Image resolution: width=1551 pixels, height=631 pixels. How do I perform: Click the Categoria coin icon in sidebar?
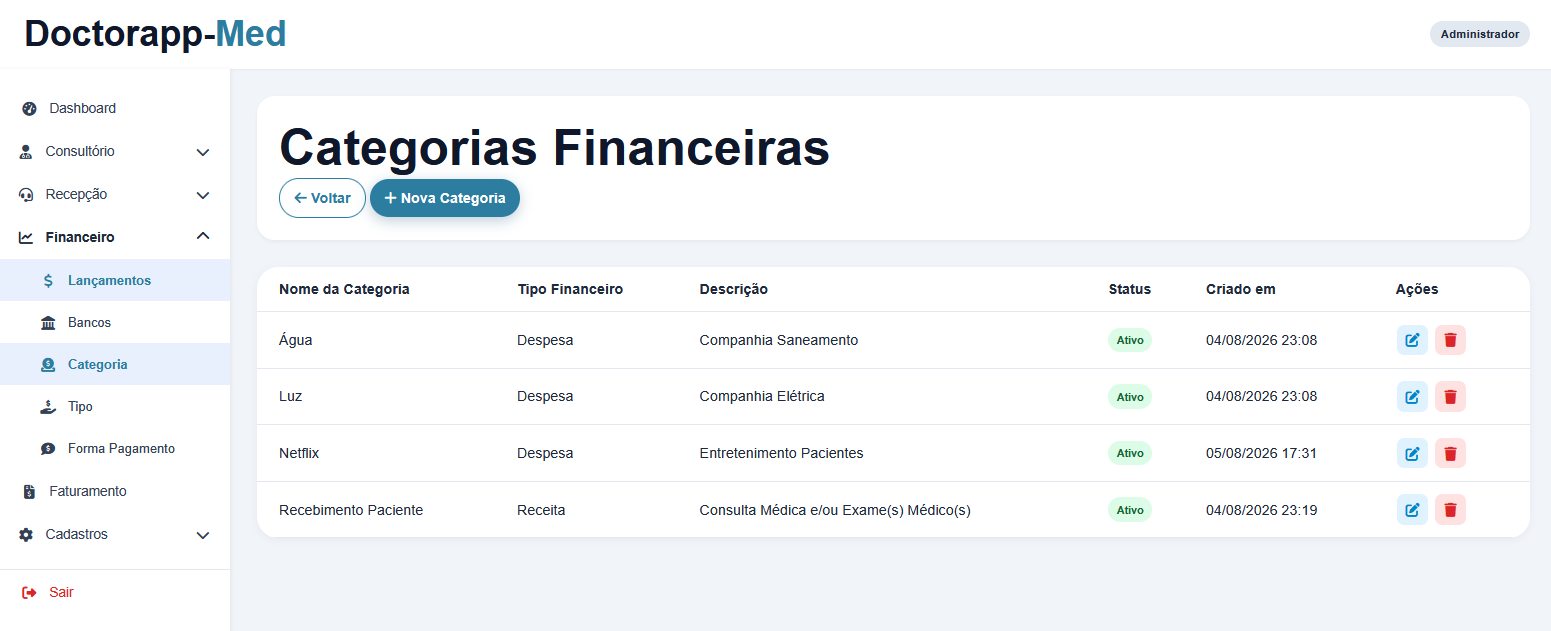click(x=48, y=365)
